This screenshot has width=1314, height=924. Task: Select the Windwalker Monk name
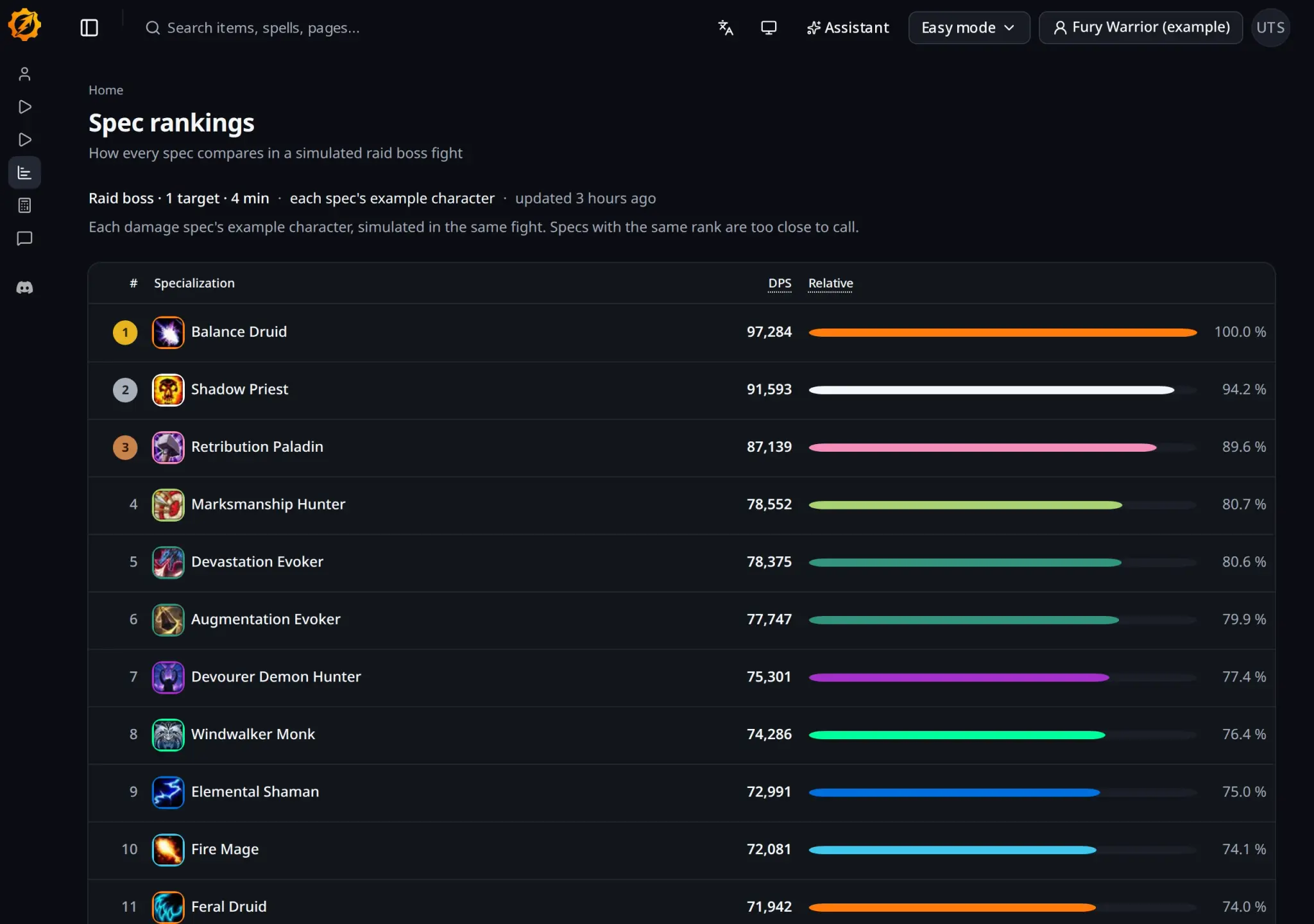(x=253, y=734)
